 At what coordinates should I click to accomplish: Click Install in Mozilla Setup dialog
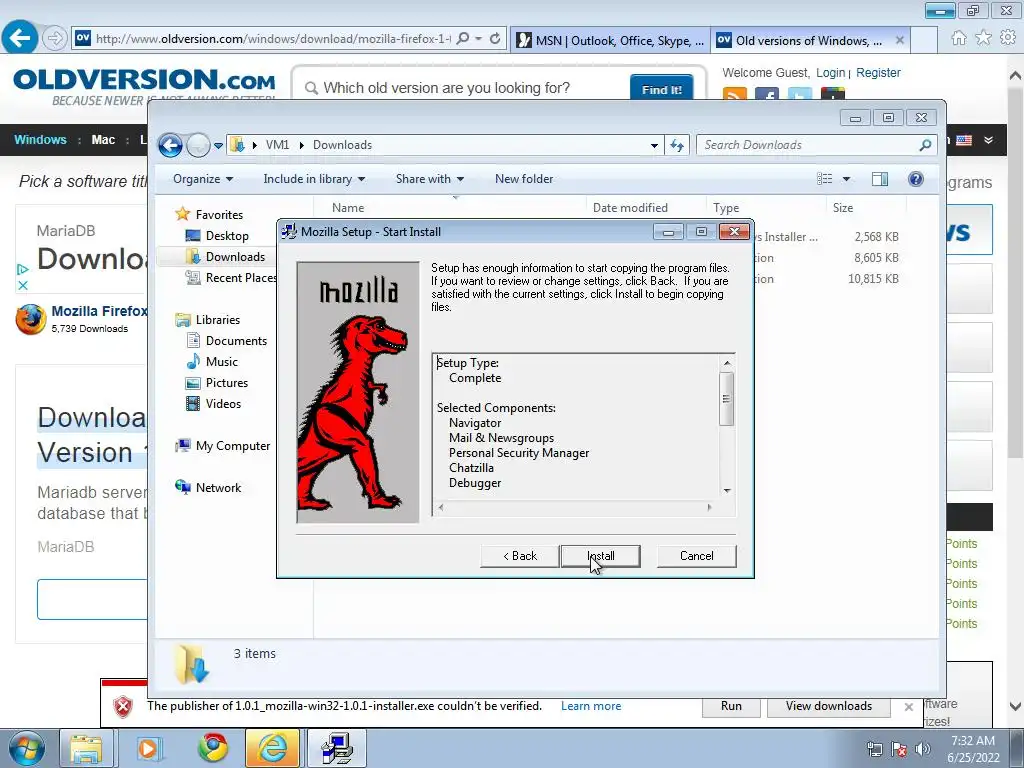point(600,556)
